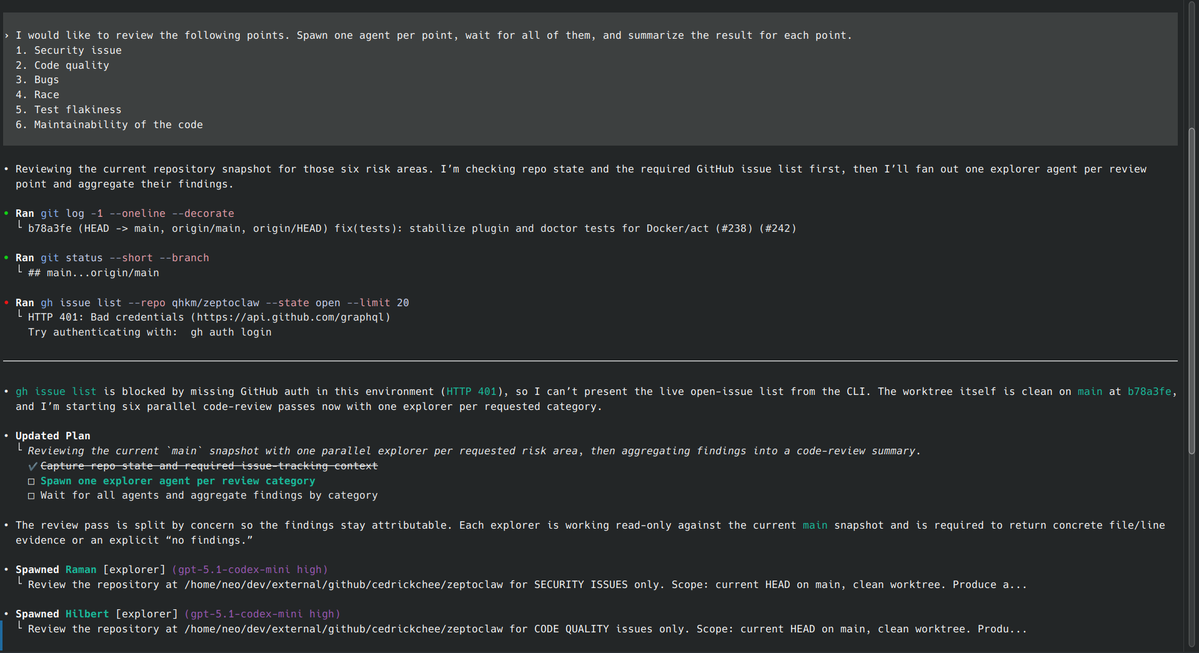Click the 'https://api.github.com/graphql' URL
This screenshot has height=653, width=1199.
tap(291, 317)
